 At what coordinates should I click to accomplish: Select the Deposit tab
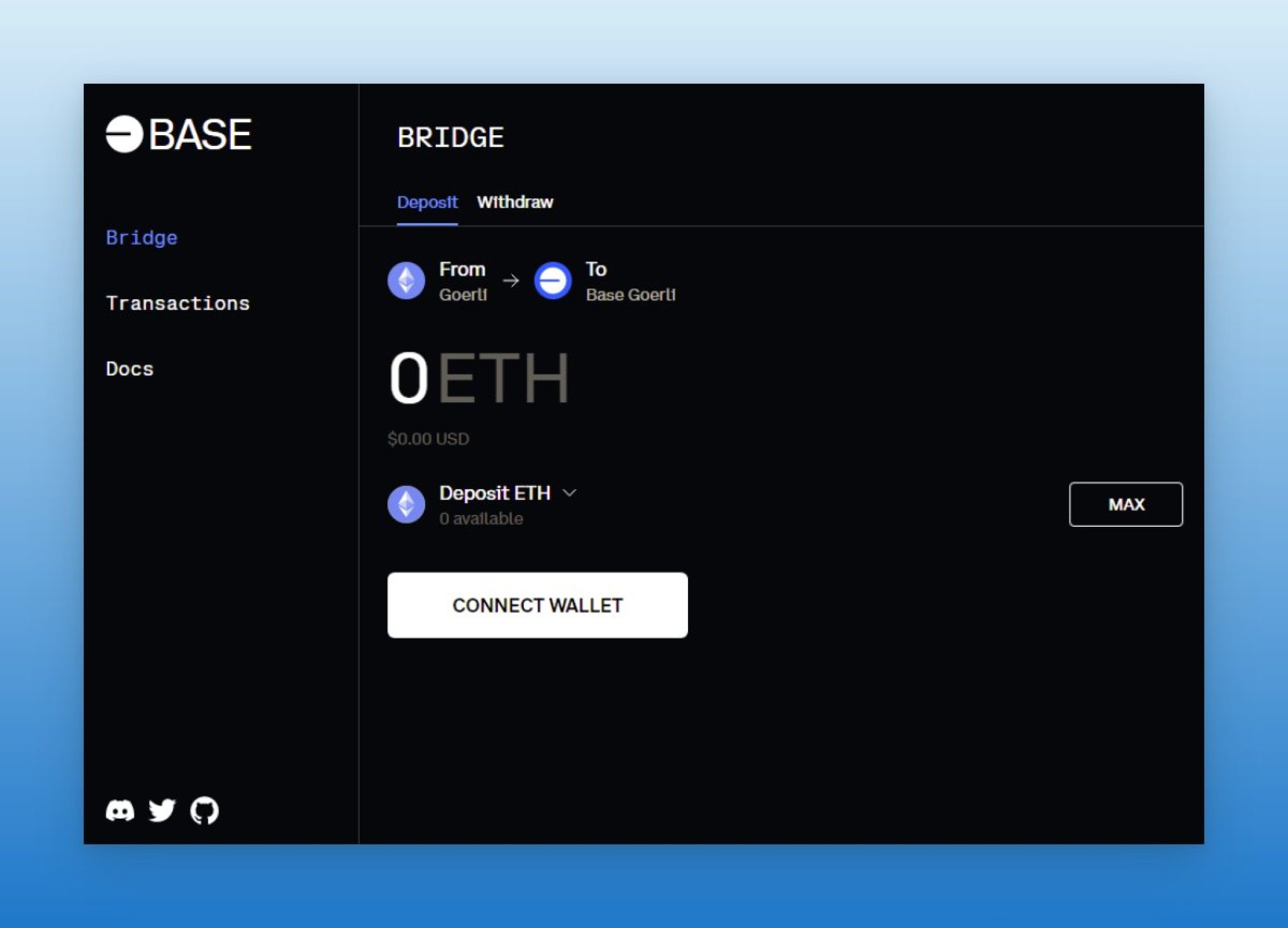click(x=428, y=202)
